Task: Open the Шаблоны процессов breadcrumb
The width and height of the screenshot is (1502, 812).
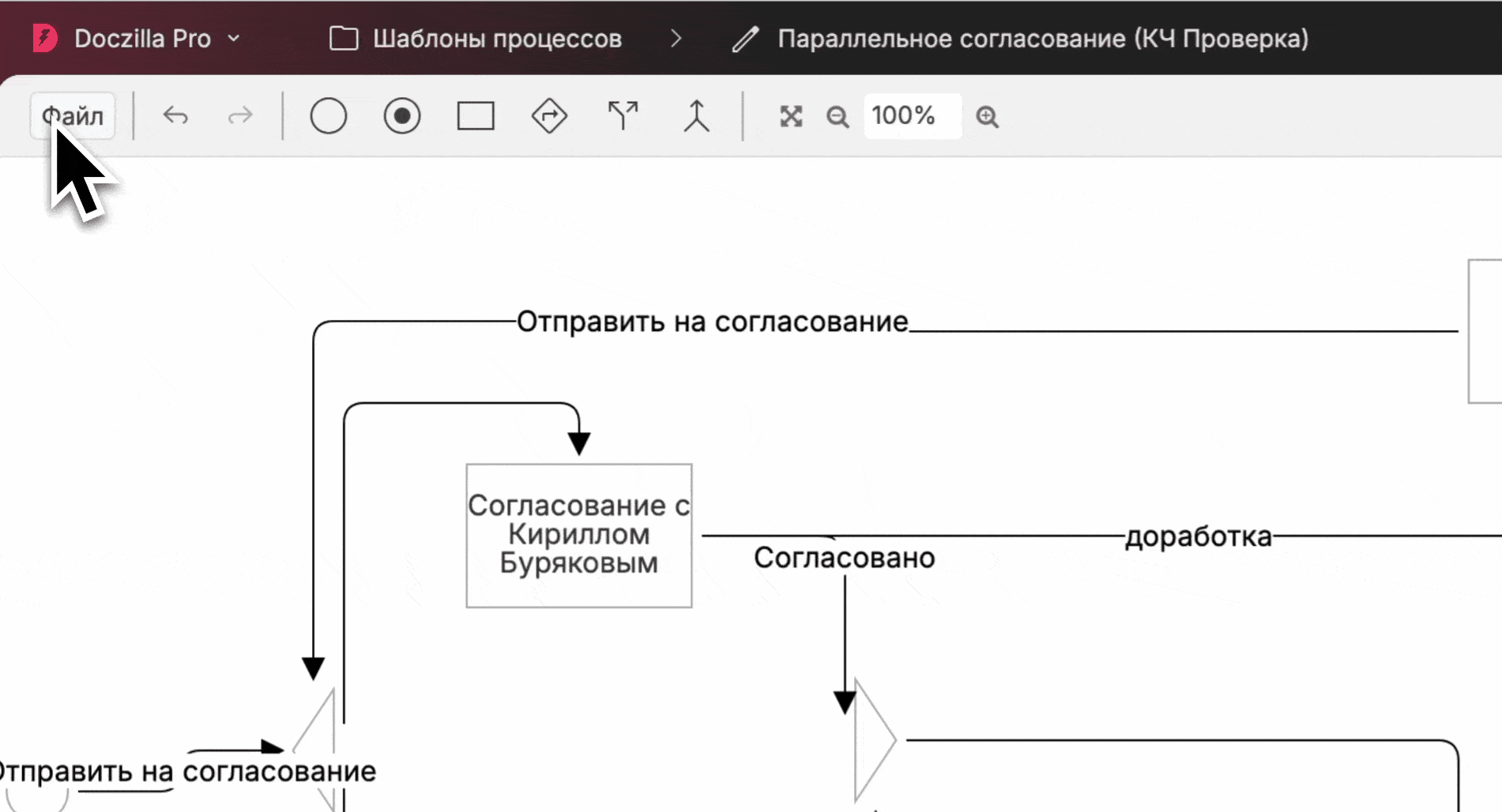Action: [497, 39]
